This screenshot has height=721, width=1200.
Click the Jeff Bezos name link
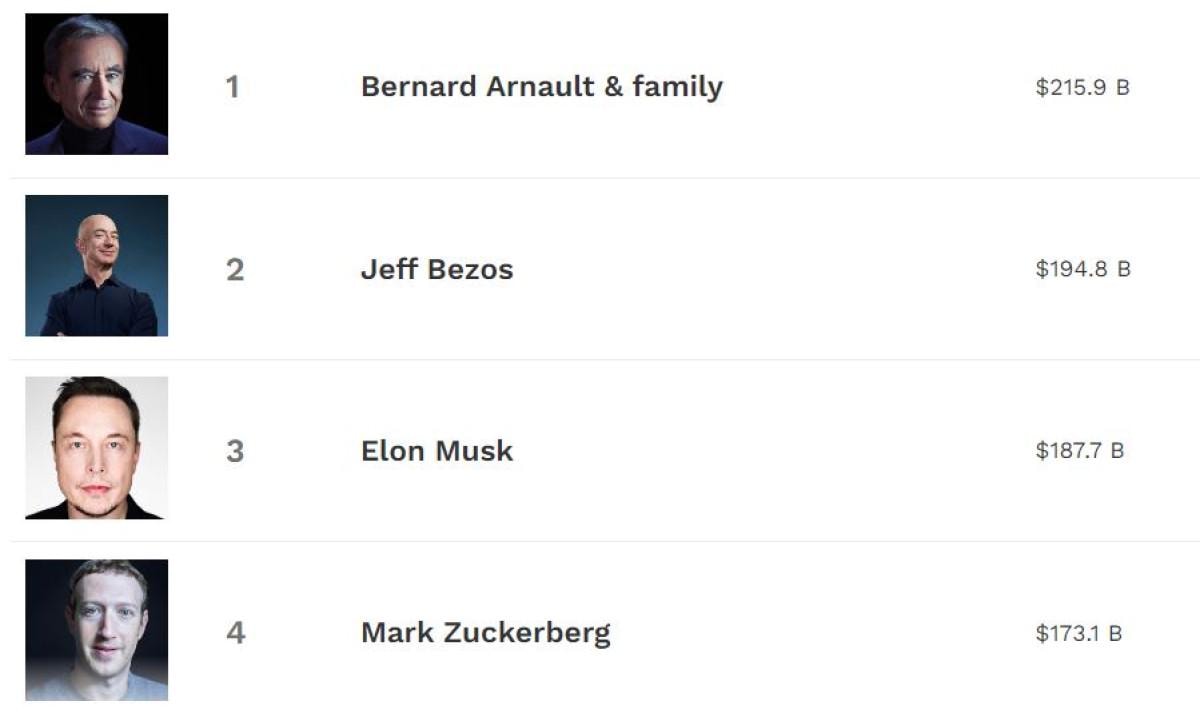pos(437,269)
